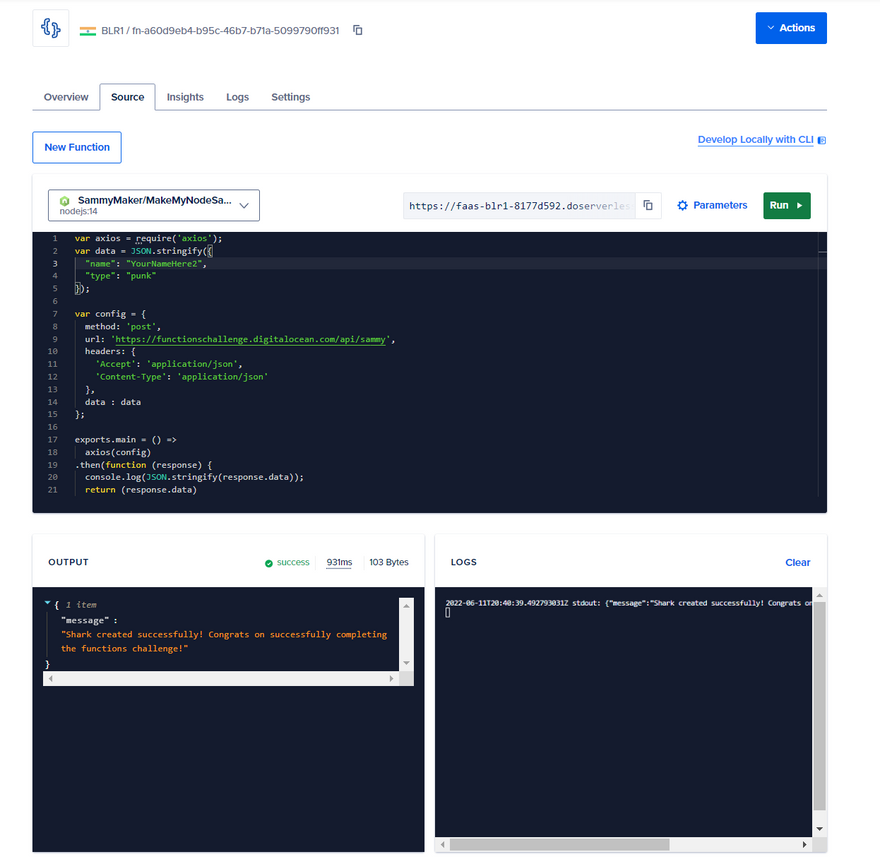Click the "1 item" output label
This screenshot has width=880, height=860.
(x=81, y=605)
